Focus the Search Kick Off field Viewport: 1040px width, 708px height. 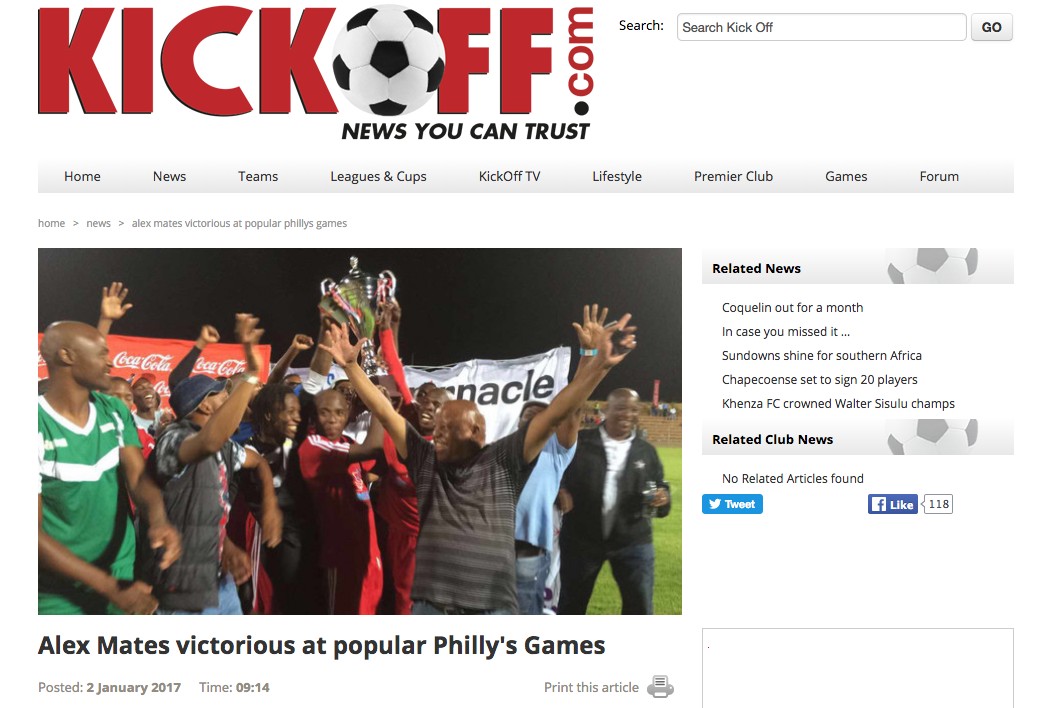coord(821,27)
